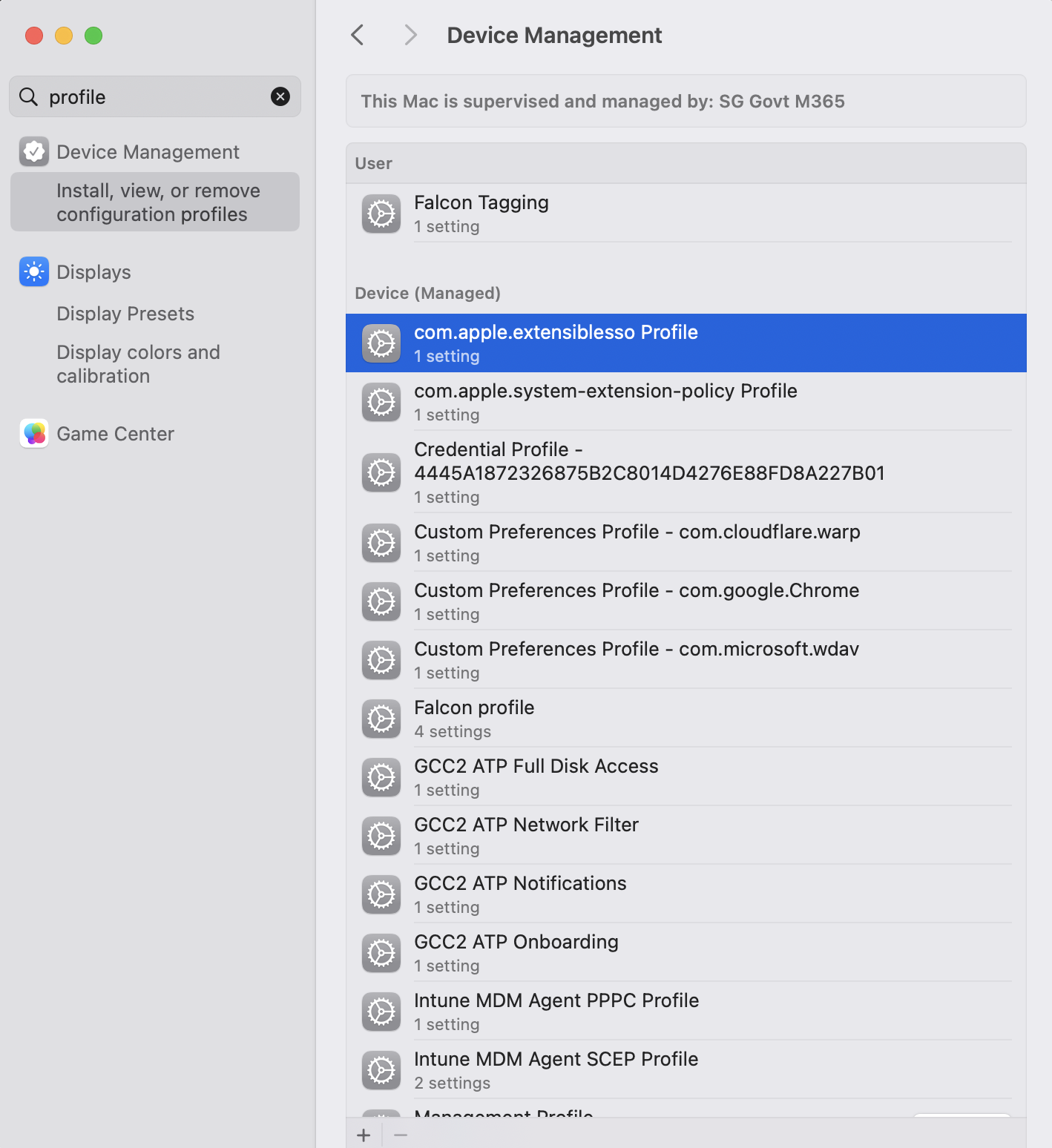Click the GCC2 ATP Onboarding profile icon

click(x=381, y=952)
